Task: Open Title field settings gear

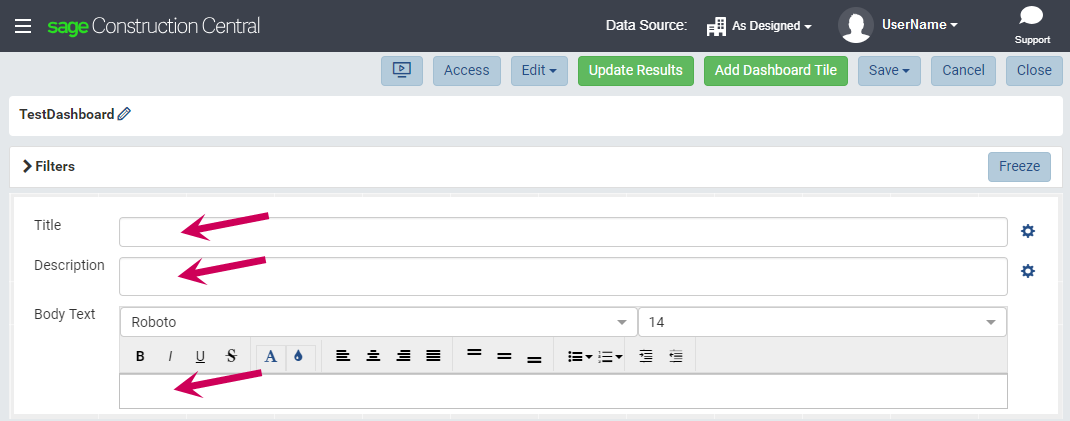Action: pos(1027,231)
